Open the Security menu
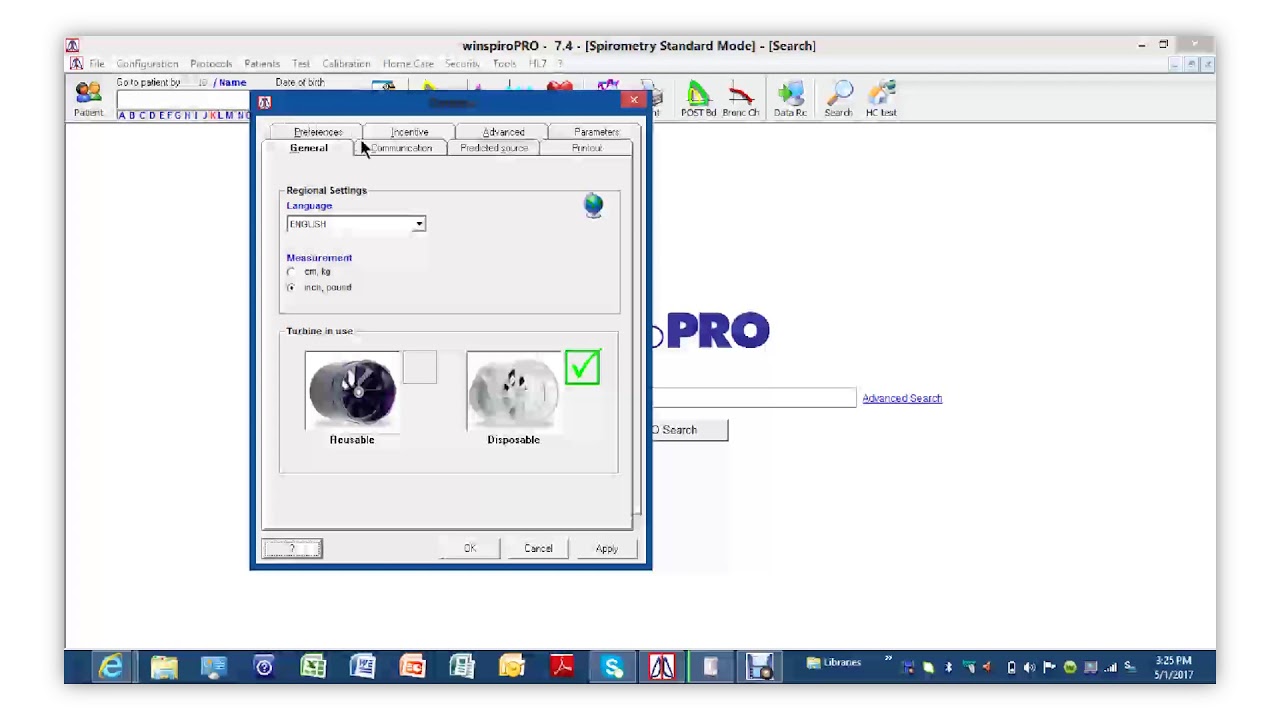The height and width of the screenshot is (720, 1280). [x=462, y=64]
